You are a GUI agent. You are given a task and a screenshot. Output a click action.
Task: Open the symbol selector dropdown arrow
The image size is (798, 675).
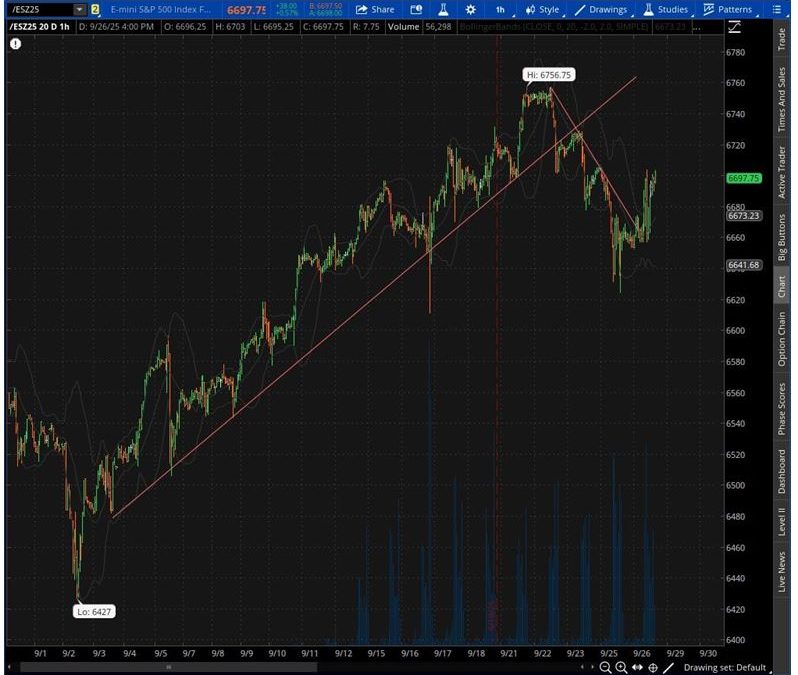79,9
